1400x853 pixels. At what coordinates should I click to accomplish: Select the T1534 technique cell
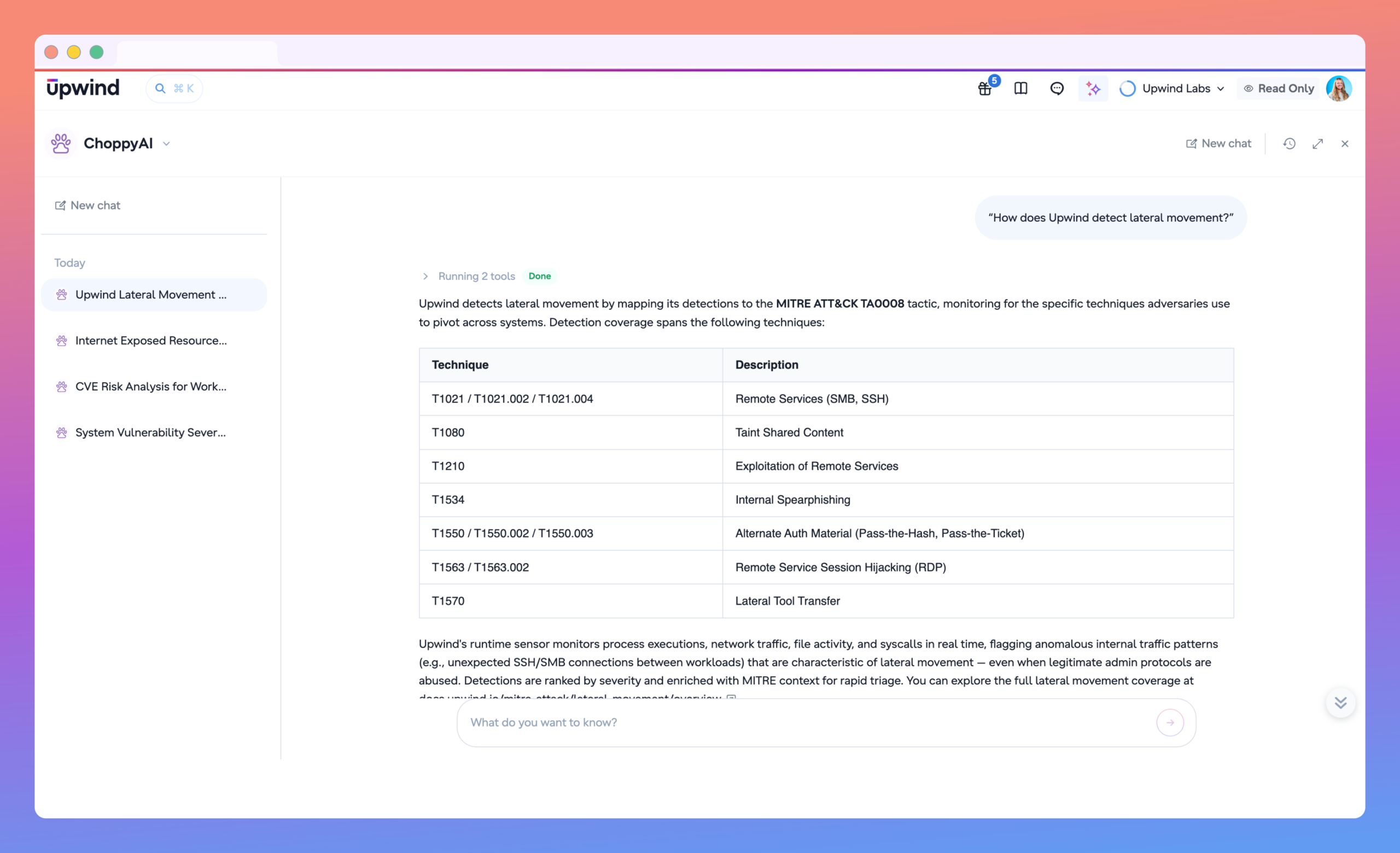tap(570, 500)
